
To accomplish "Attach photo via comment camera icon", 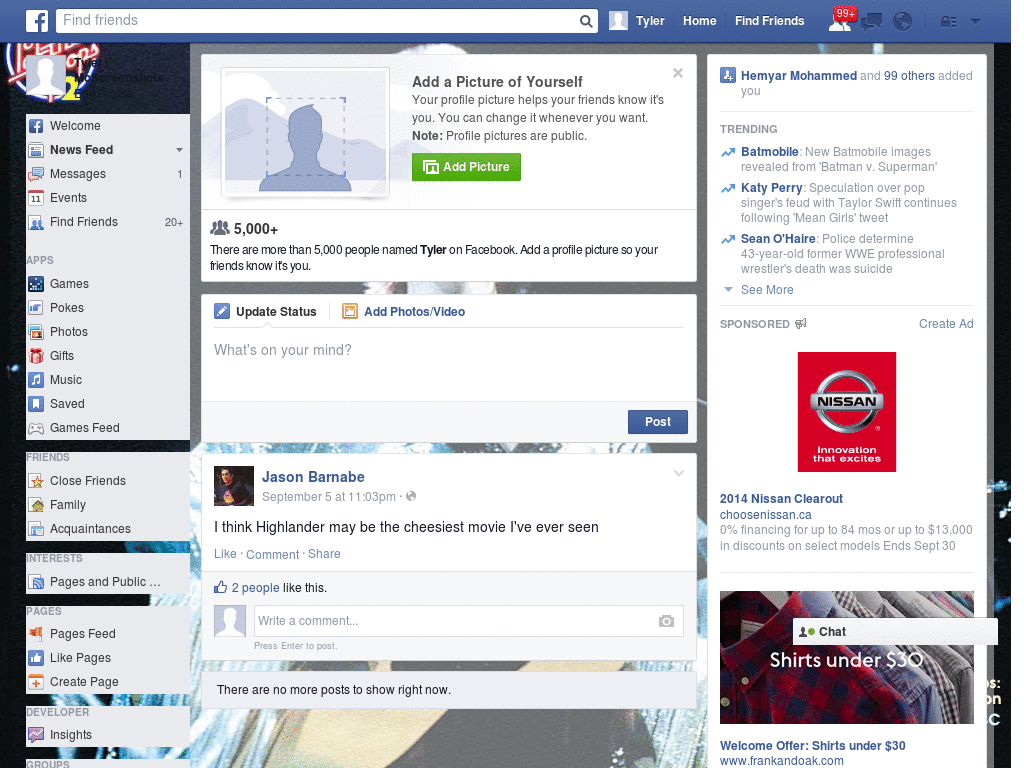I will pyautogui.click(x=666, y=621).
